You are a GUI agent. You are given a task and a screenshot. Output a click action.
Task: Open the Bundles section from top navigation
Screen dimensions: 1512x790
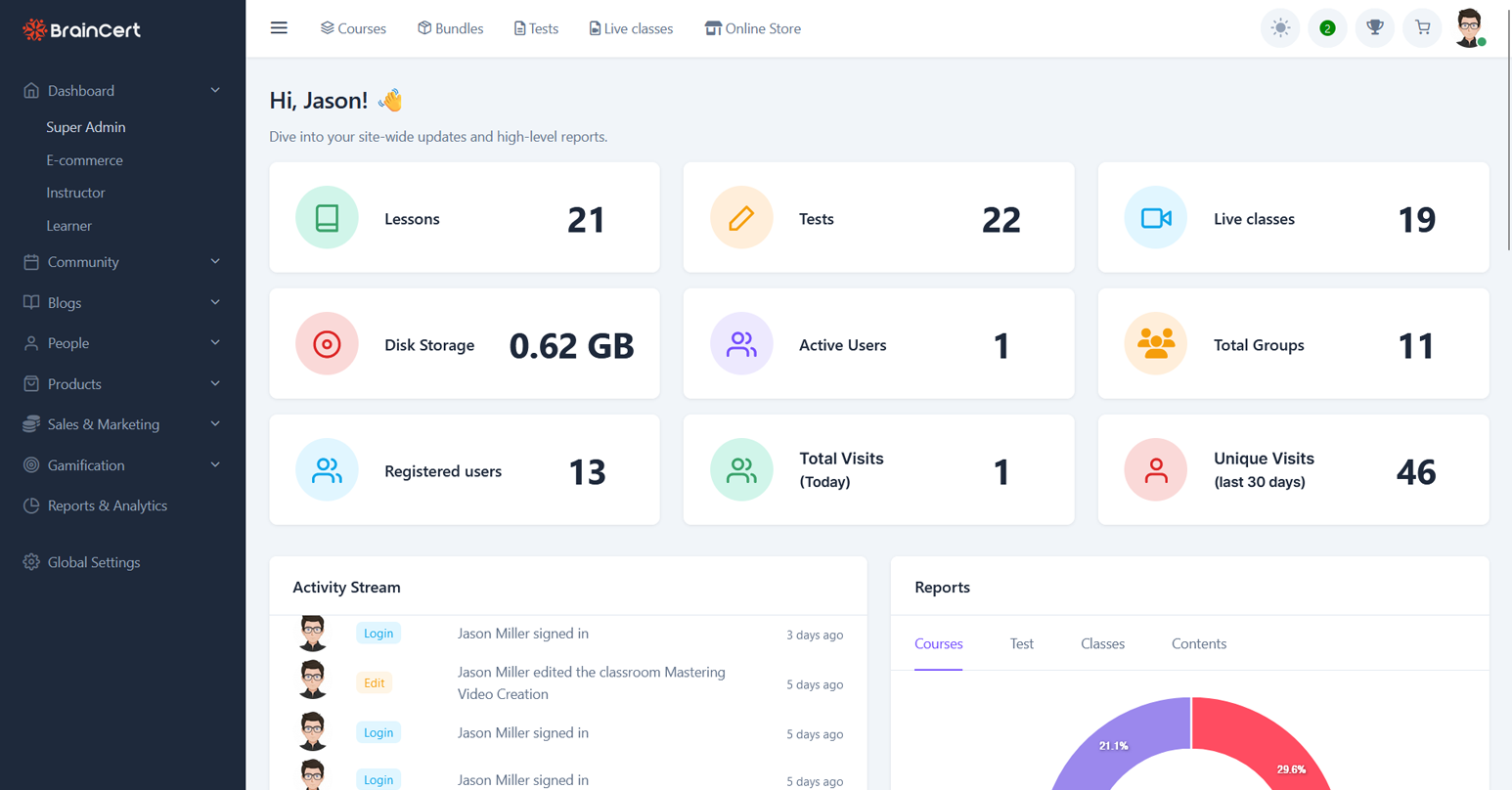click(449, 27)
